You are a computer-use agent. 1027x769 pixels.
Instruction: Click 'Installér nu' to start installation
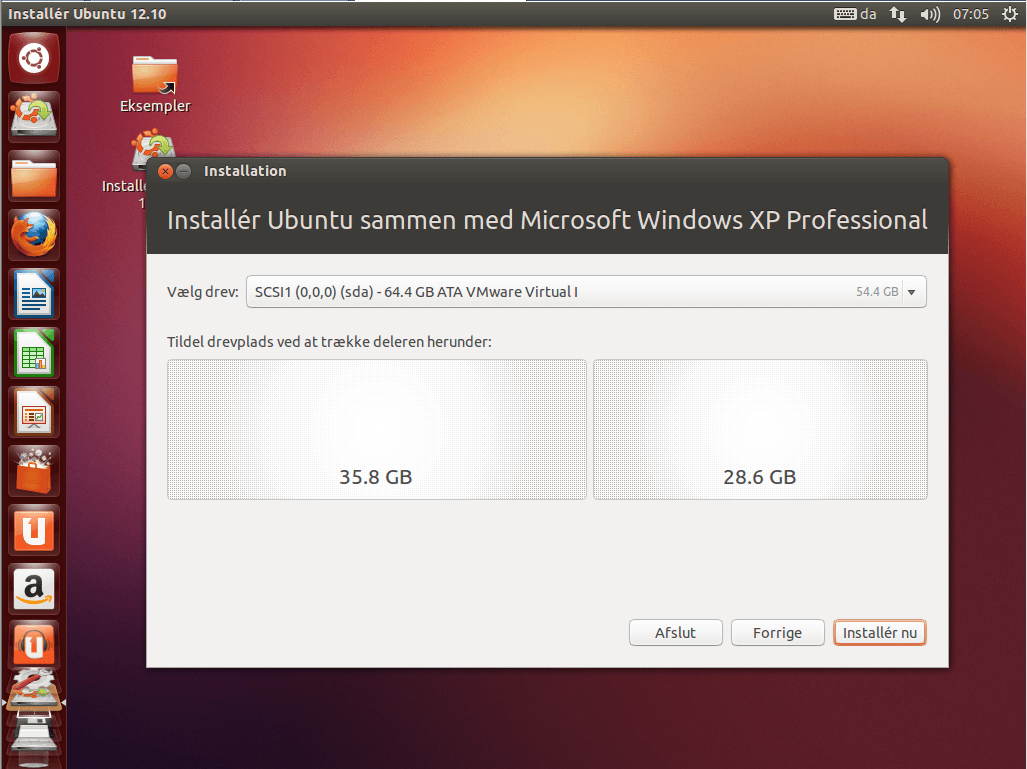point(879,632)
